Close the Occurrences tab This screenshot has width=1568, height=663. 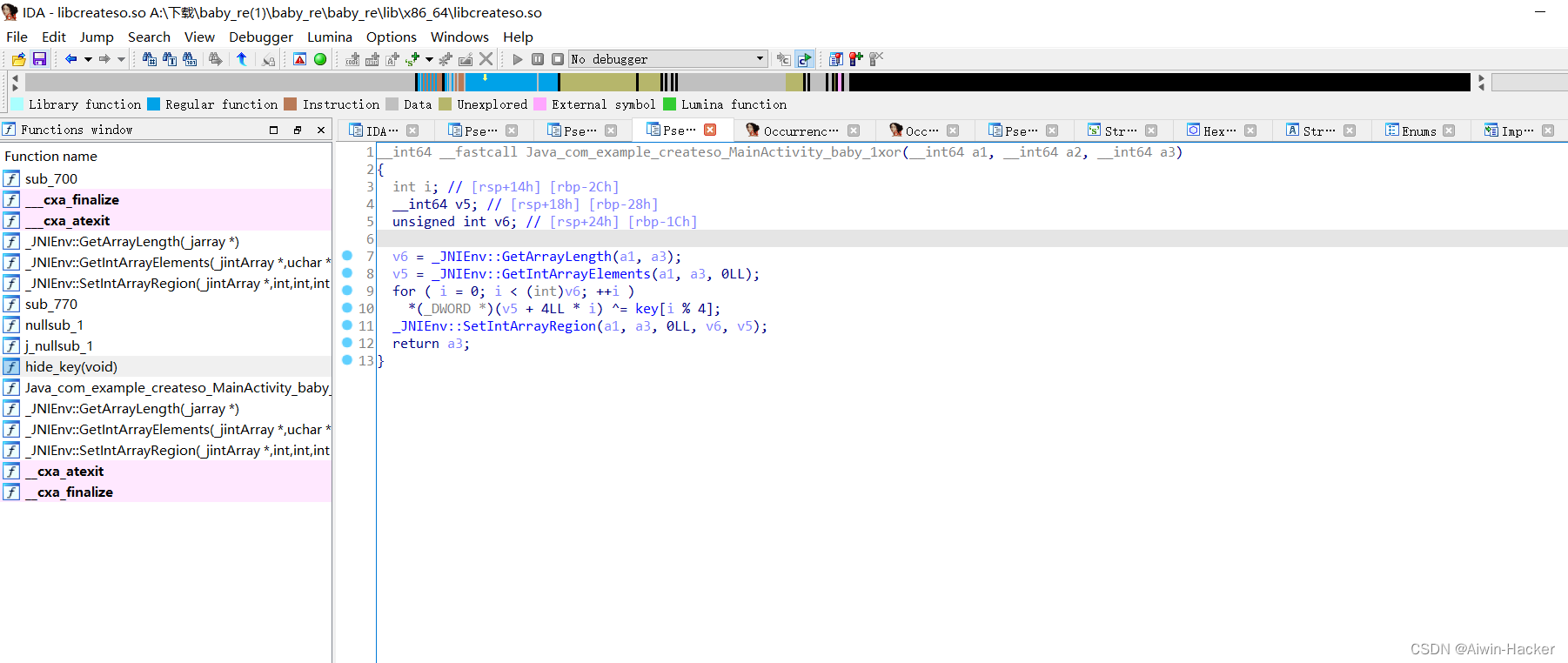pos(854,131)
